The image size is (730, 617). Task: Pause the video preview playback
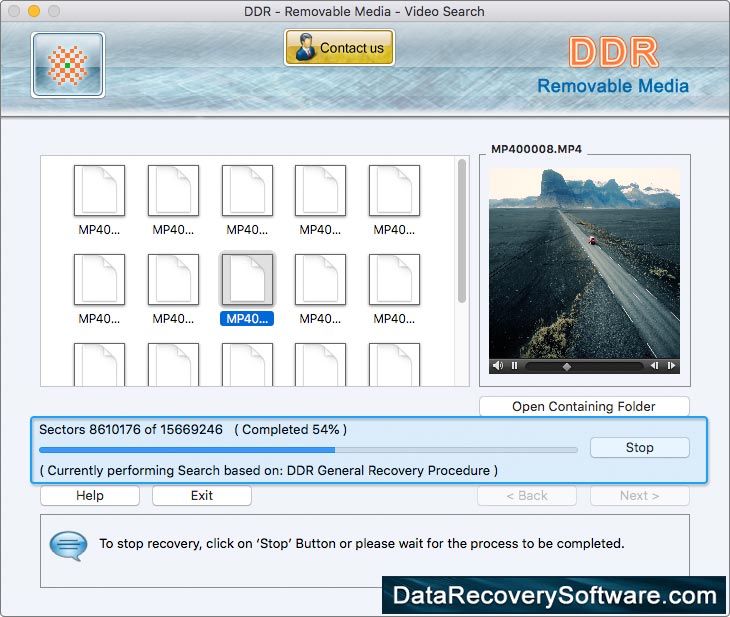pos(514,366)
